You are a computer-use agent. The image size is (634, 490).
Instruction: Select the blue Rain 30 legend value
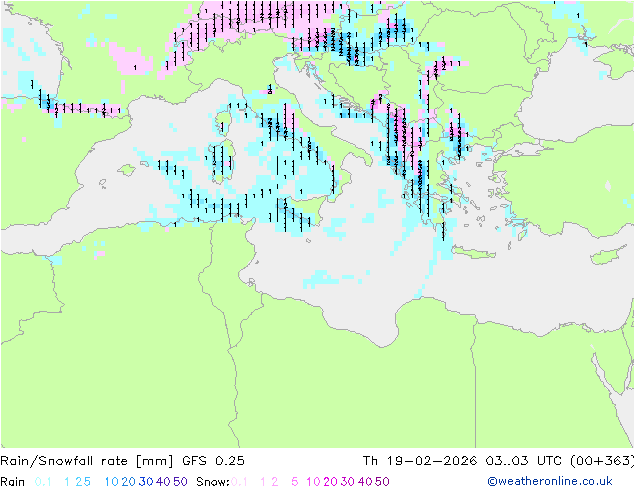(146, 482)
